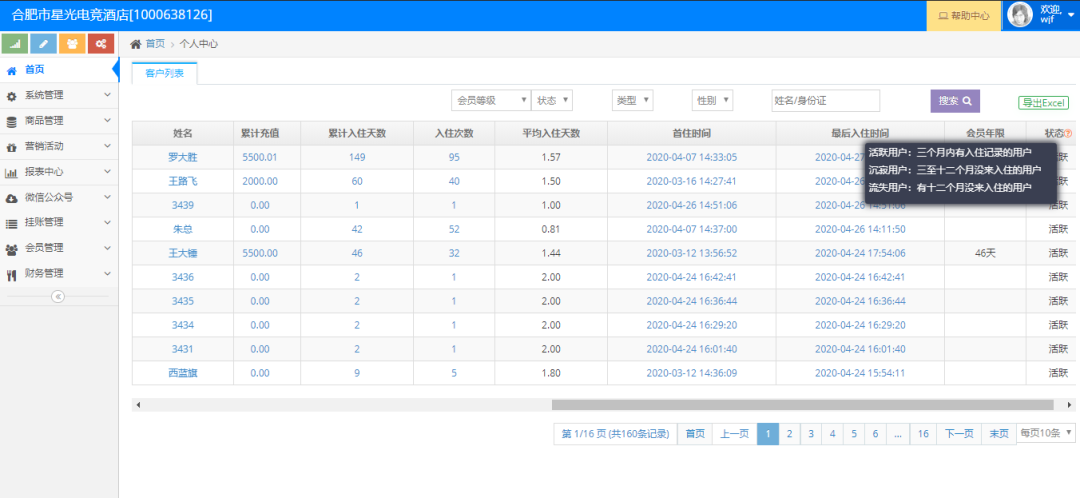Open the 每页10条 page size dropdown
The width and height of the screenshot is (1080, 498).
point(1046,433)
